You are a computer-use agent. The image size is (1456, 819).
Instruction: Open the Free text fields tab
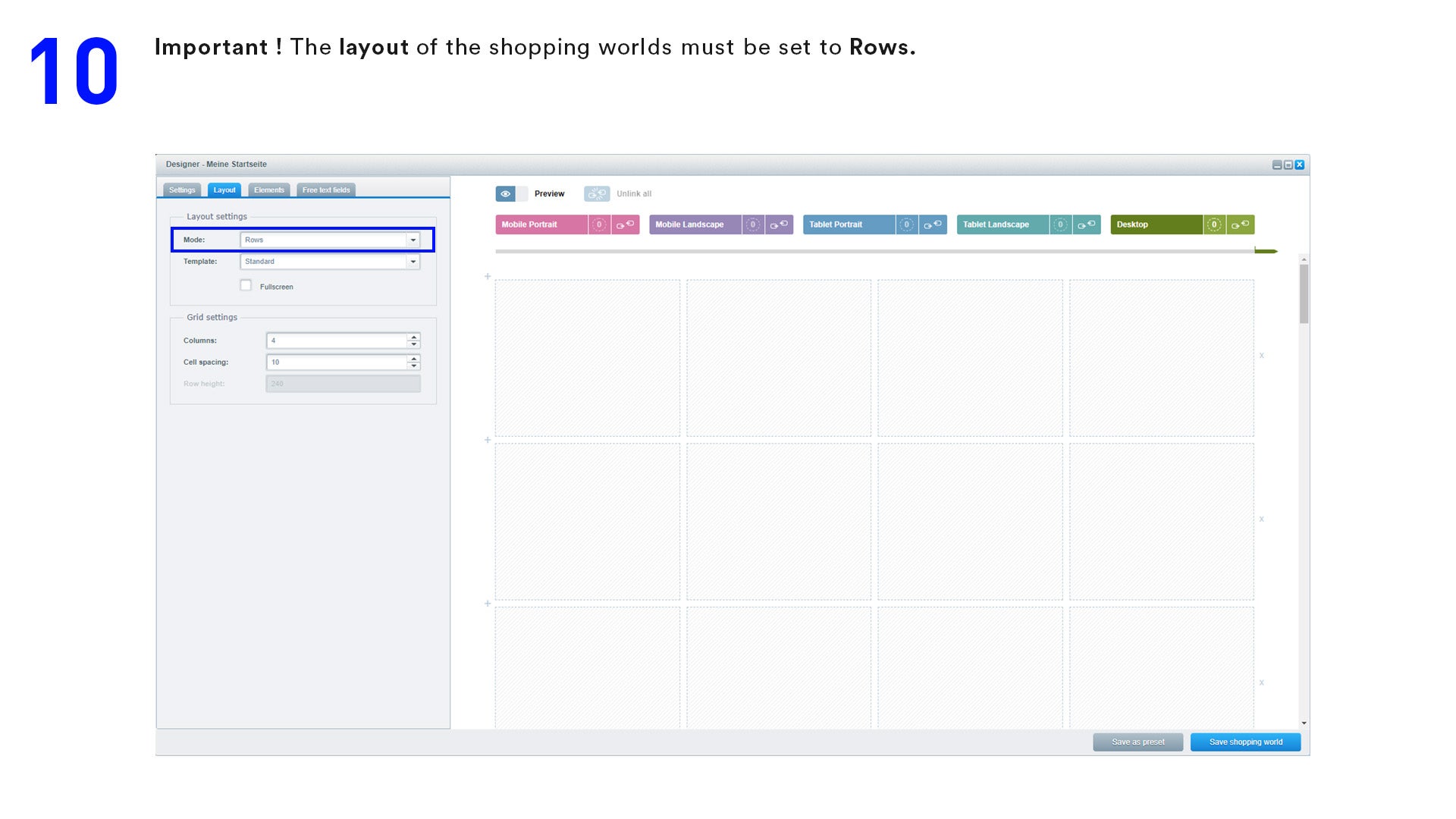(x=326, y=190)
